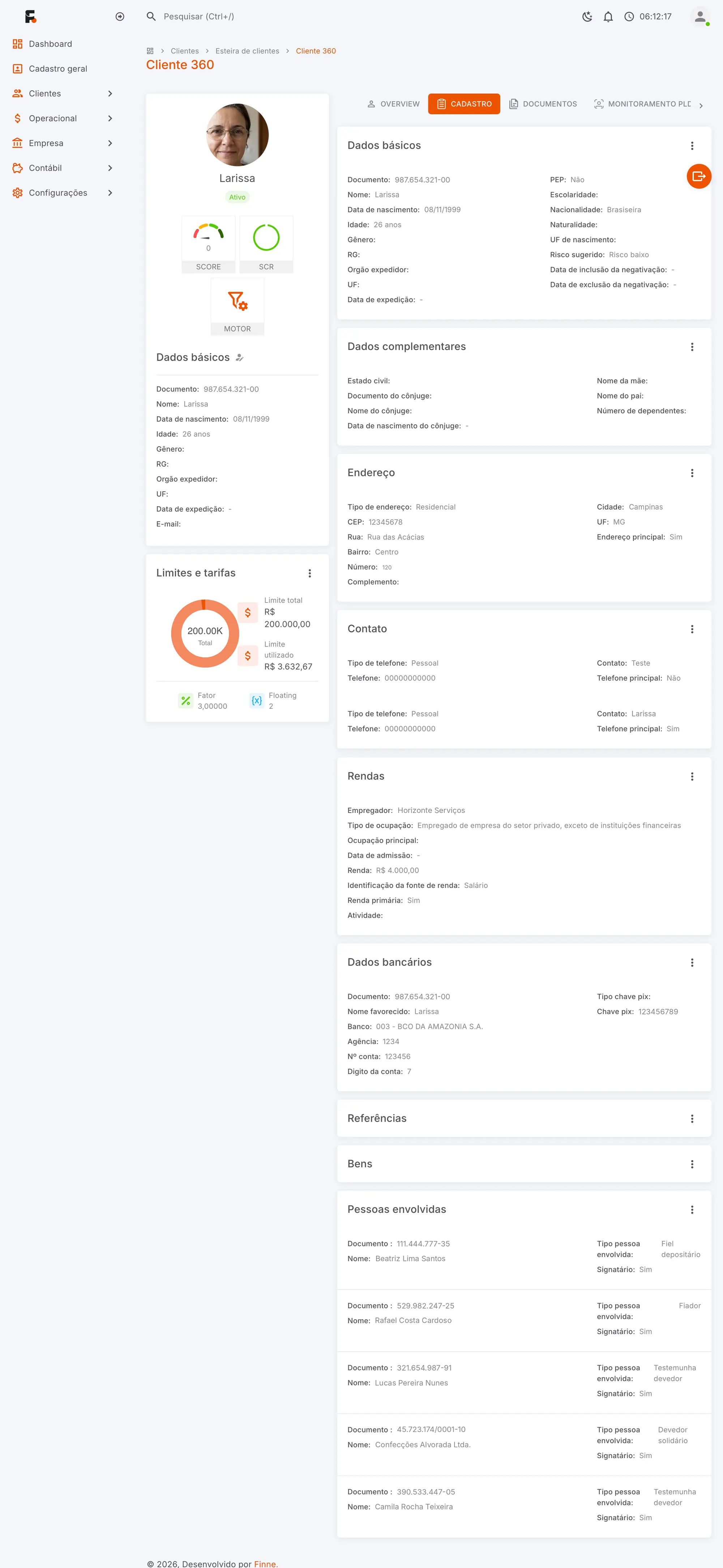Edit Dados básicos via pencil-user icon
The height and width of the screenshot is (1568, 723).
pyautogui.click(x=240, y=358)
